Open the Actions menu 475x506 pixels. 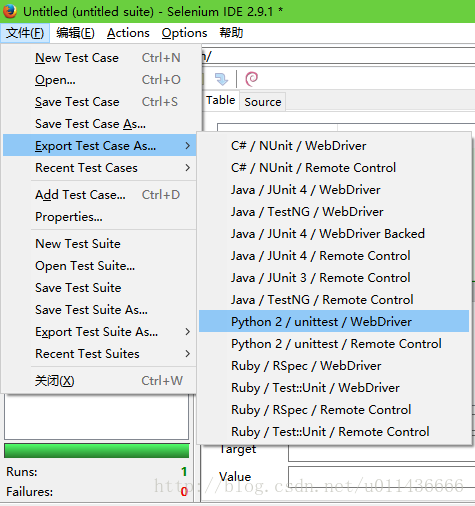click(x=128, y=33)
